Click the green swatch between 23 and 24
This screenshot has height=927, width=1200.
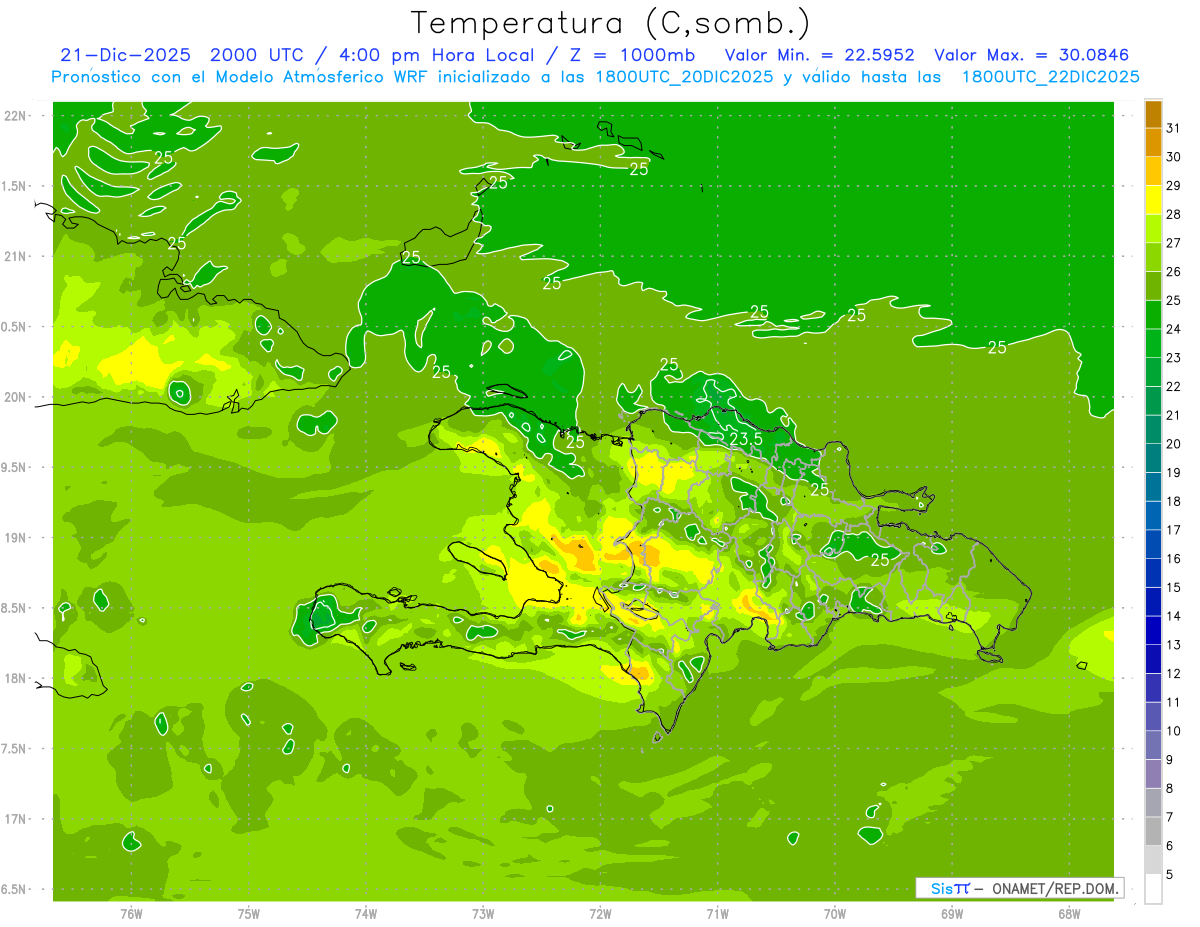[x=1153, y=343]
